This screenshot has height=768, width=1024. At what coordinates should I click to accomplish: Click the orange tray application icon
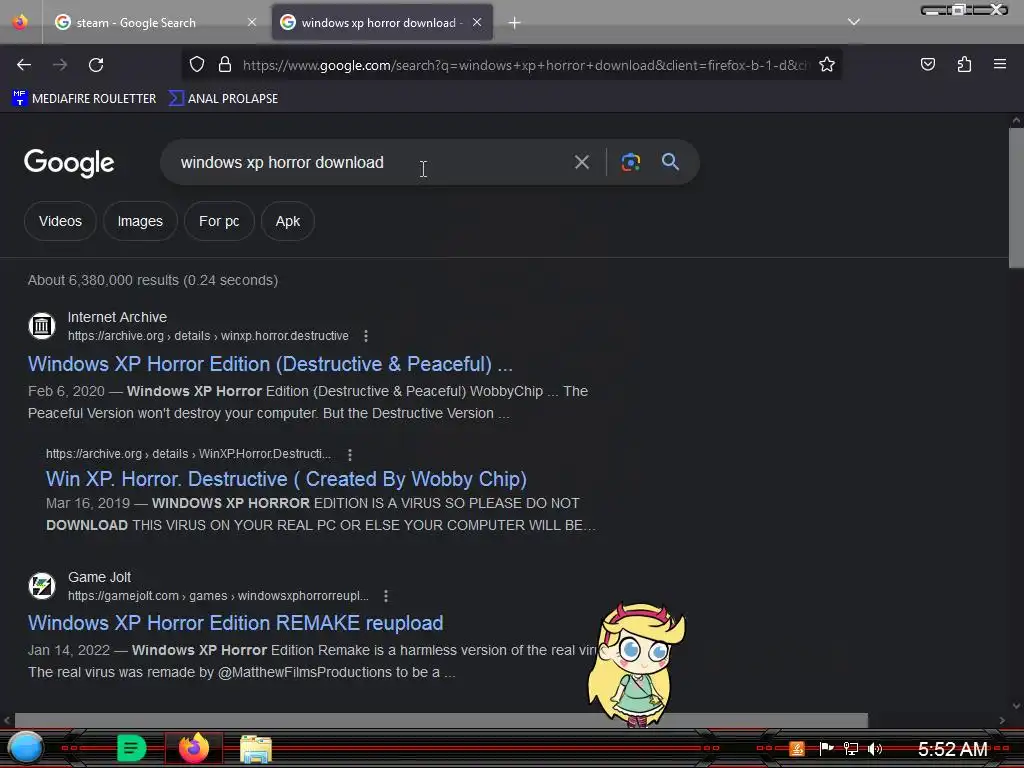pos(797,748)
